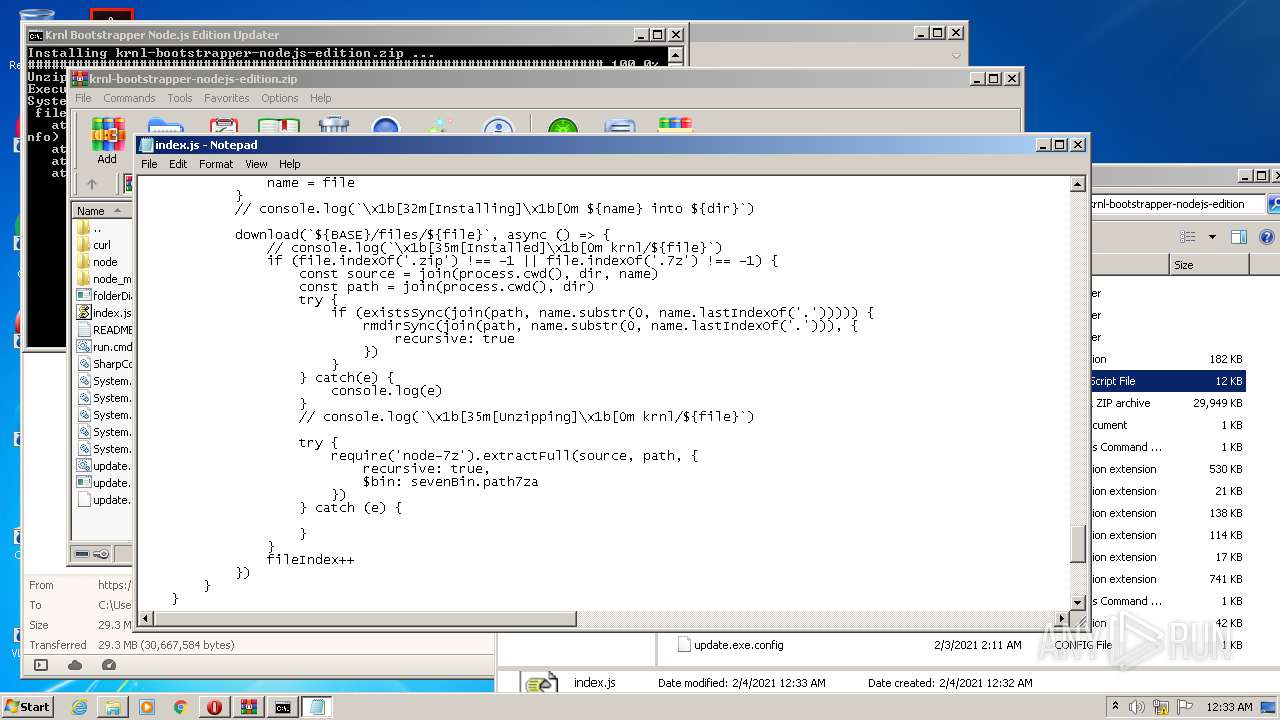Open Windows Explorer from taskbar
1280x720 pixels.
(113, 707)
